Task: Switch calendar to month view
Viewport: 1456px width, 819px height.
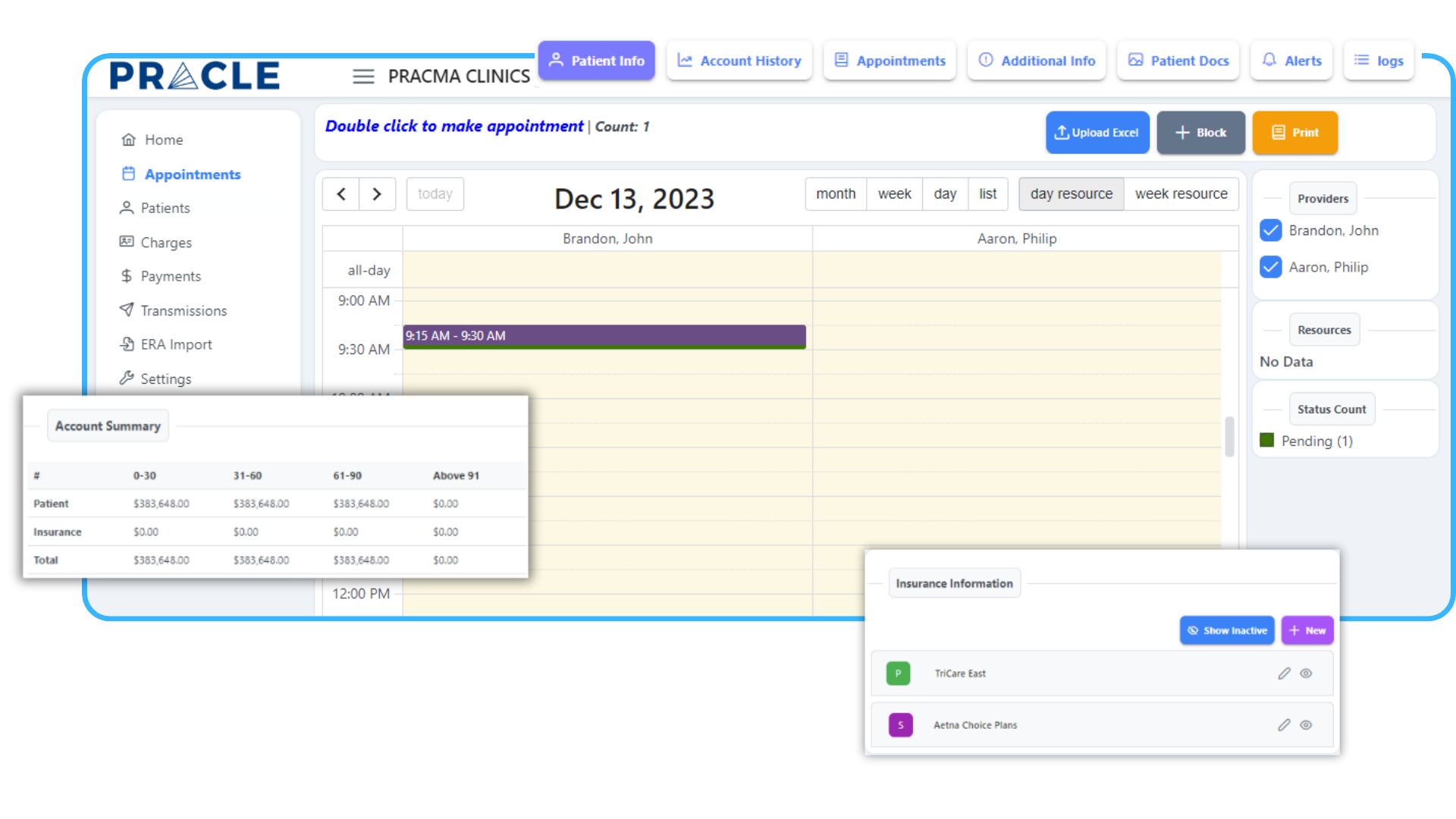Action: click(836, 193)
